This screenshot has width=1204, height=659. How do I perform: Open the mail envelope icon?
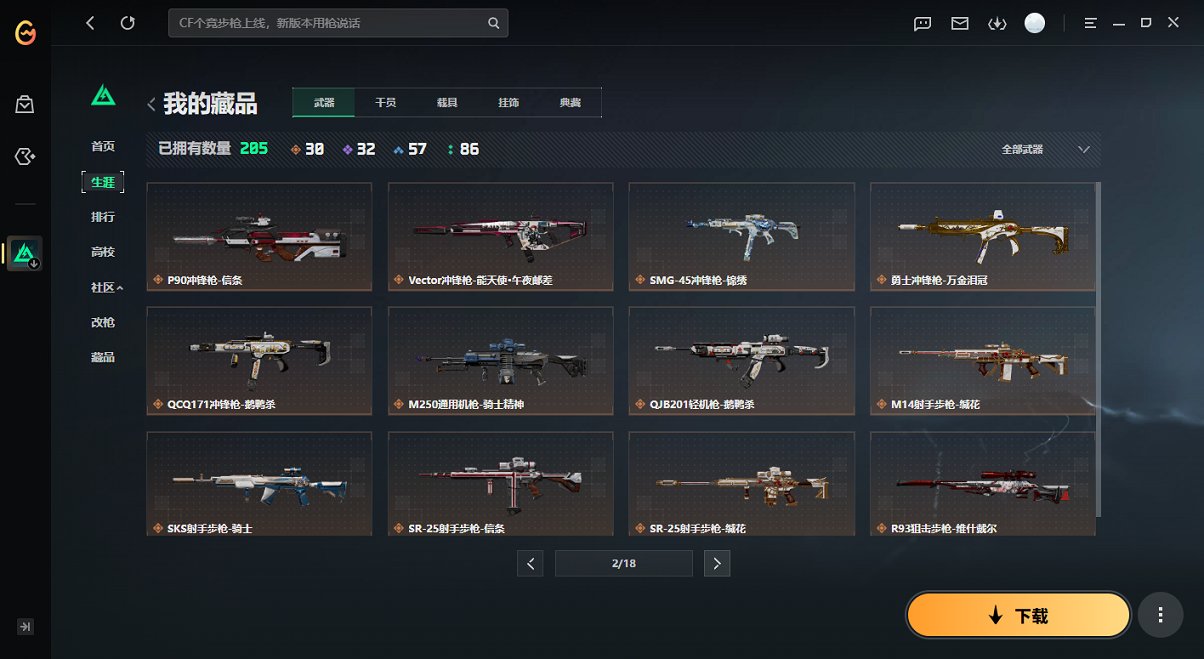click(960, 23)
